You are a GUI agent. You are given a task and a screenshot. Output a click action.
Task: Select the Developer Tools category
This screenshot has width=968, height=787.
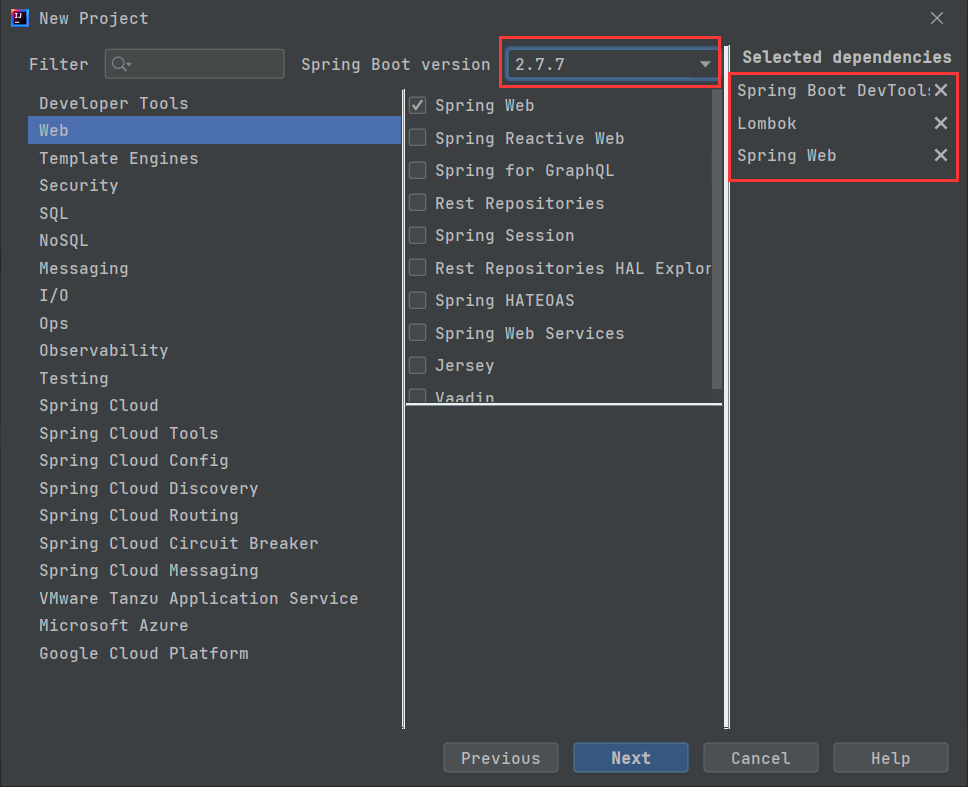113,103
